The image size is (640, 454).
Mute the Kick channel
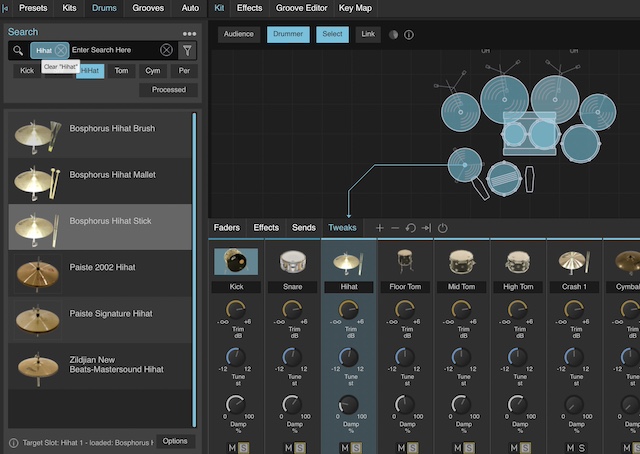click(231, 447)
